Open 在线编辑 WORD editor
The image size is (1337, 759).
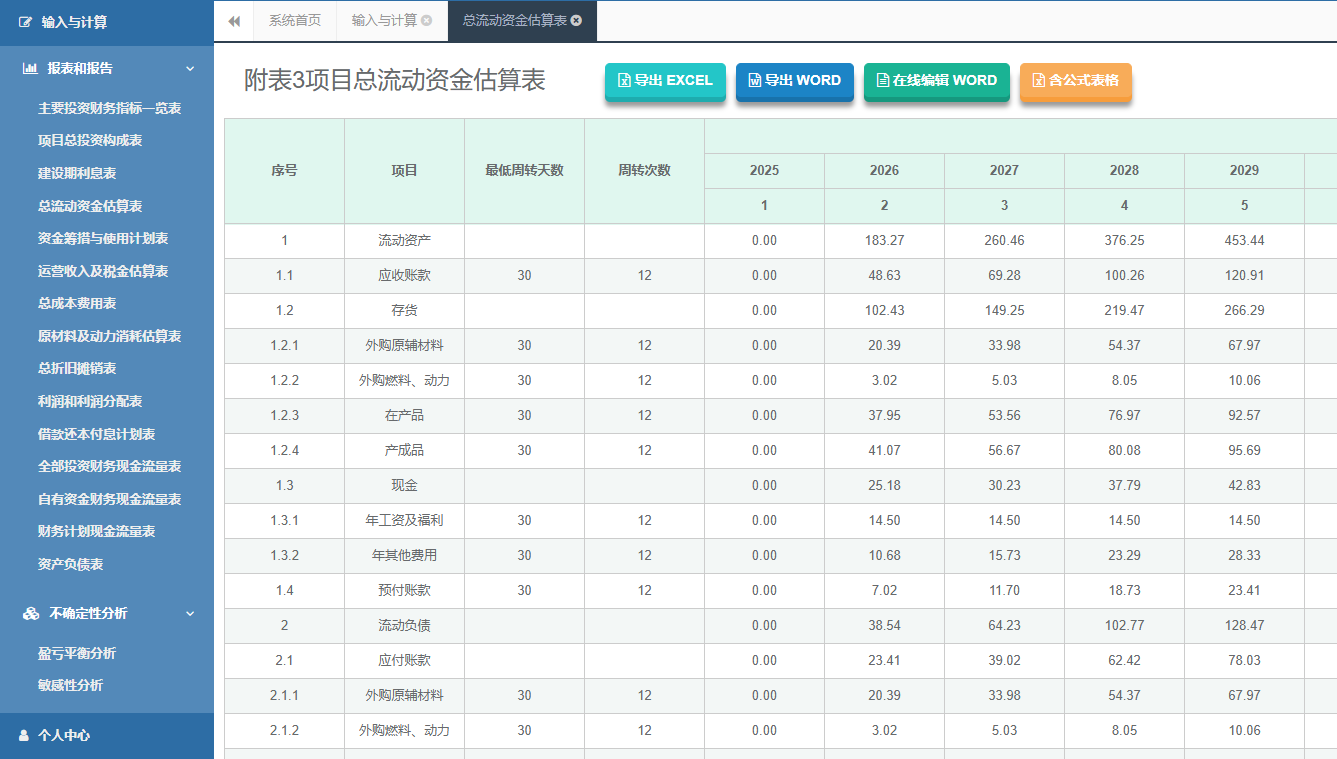click(x=936, y=81)
